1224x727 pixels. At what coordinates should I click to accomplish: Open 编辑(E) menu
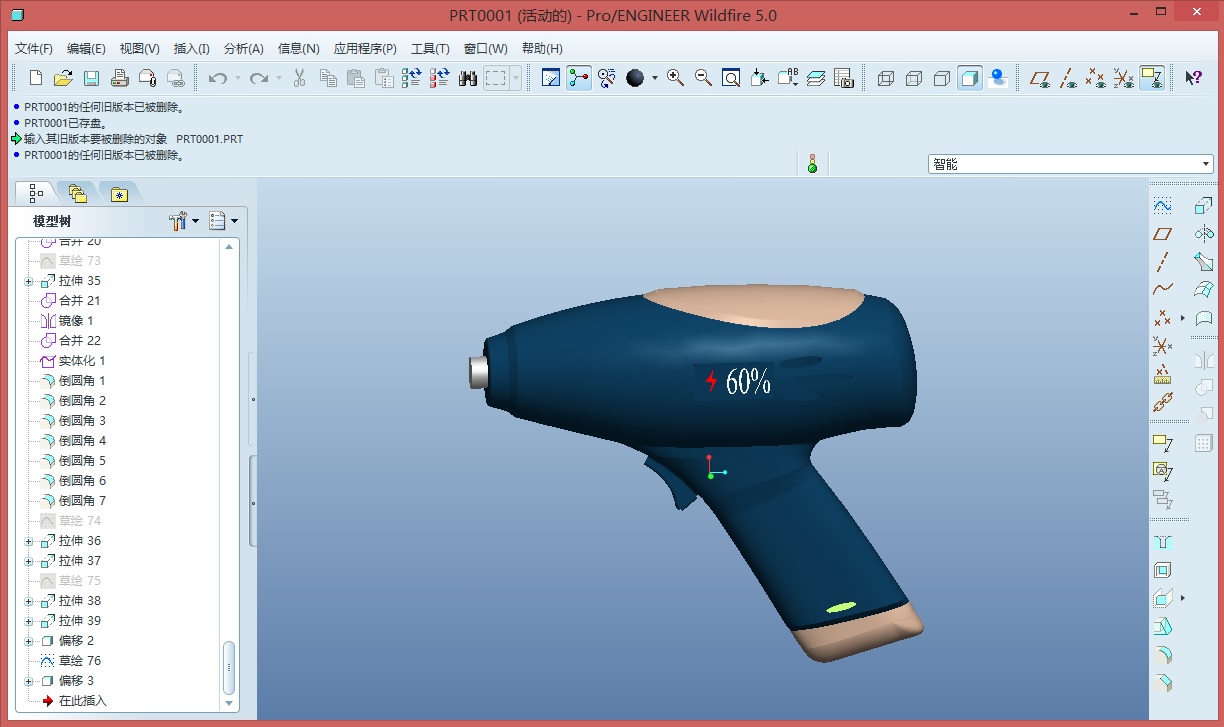coord(86,48)
